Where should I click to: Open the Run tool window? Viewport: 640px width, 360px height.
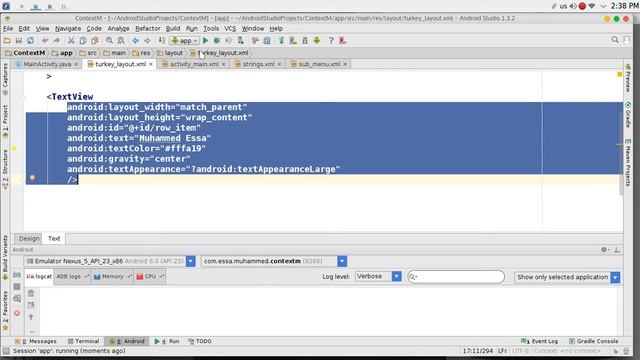(x=167, y=341)
